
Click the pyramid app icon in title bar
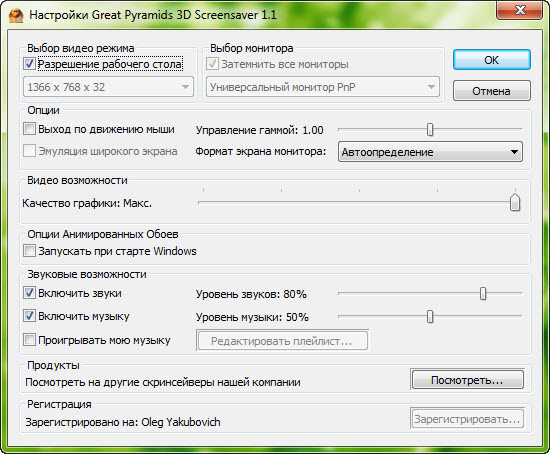tap(16, 15)
